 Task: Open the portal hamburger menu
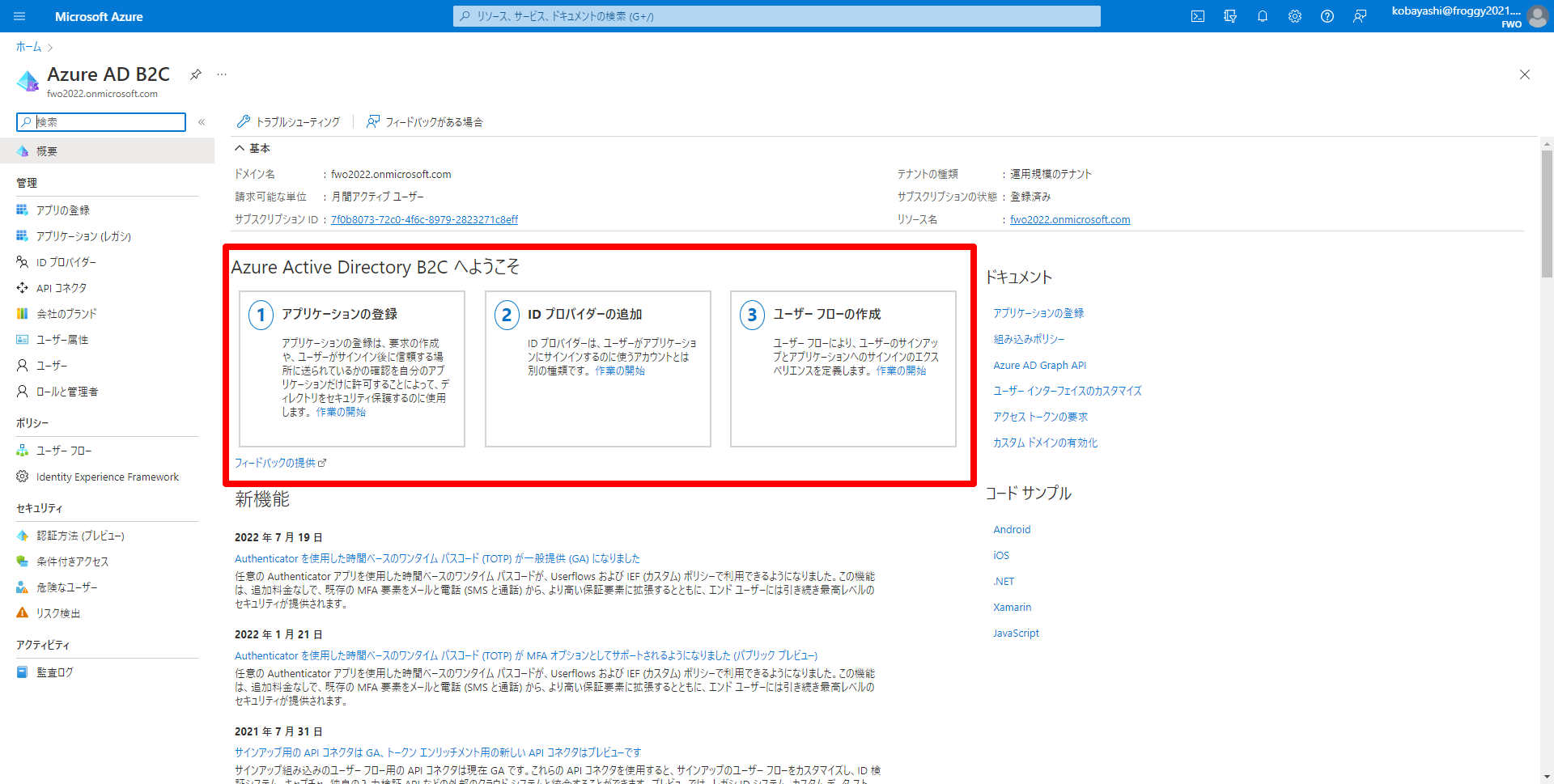19,16
